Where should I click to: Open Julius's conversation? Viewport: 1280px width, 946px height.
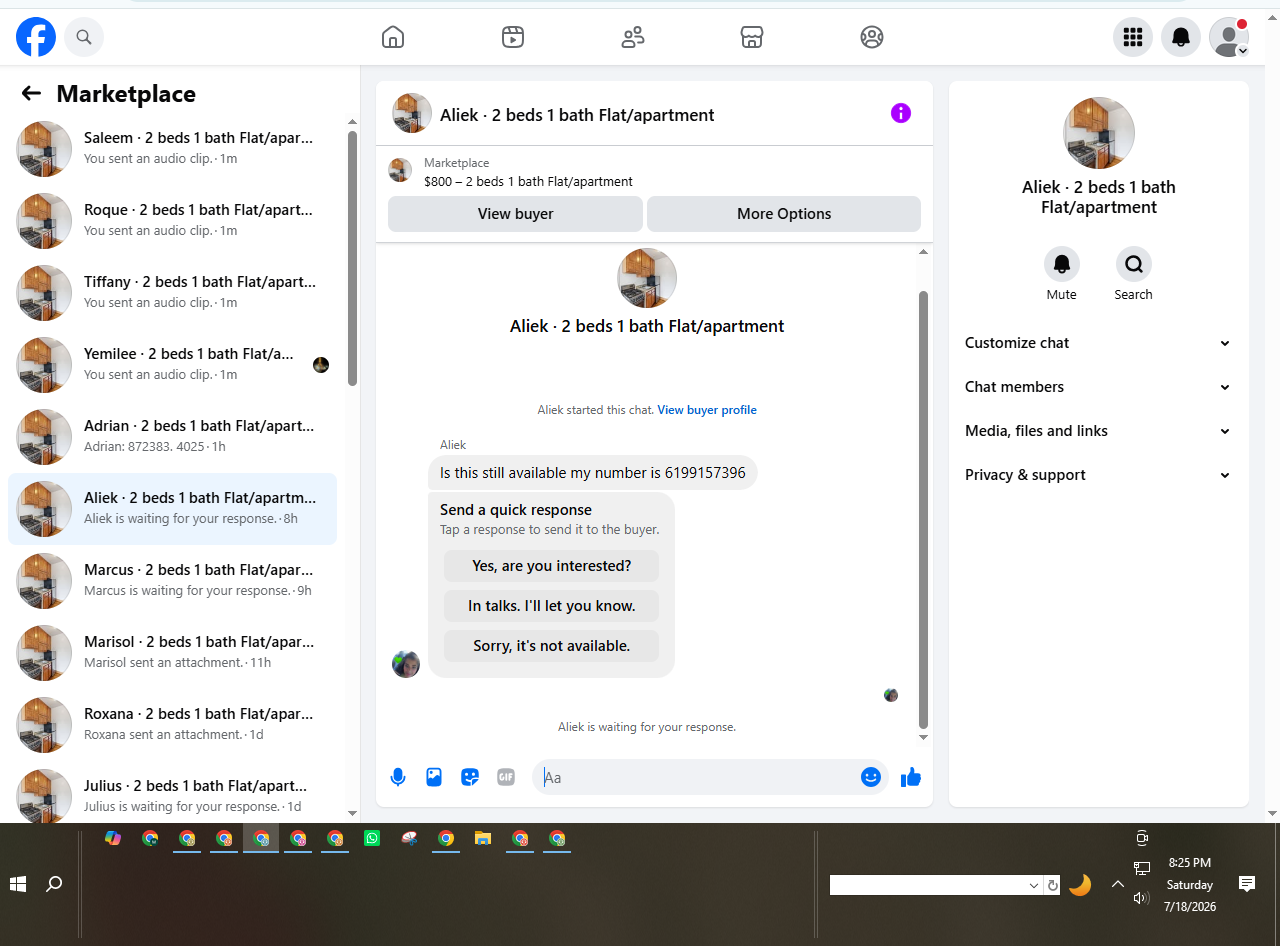click(172, 793)
